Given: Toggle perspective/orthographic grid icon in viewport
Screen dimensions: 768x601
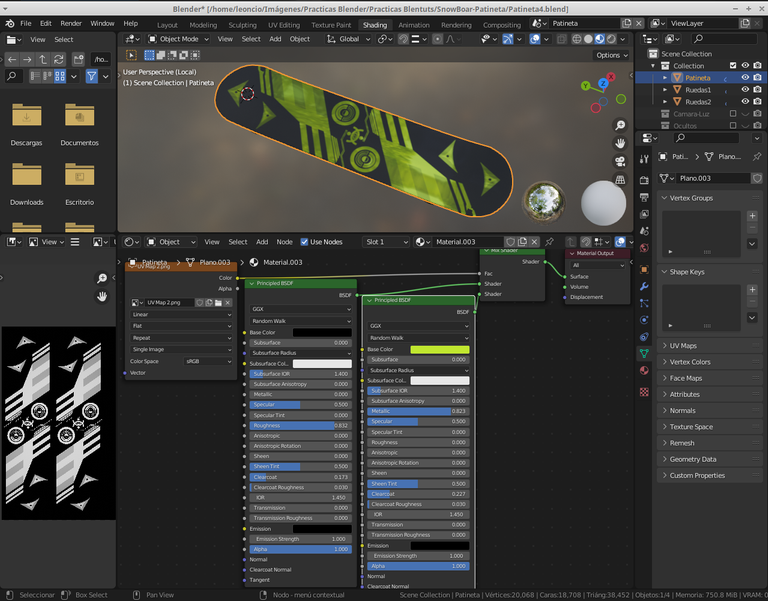Looking at the screenshot, I should [620, 179].
